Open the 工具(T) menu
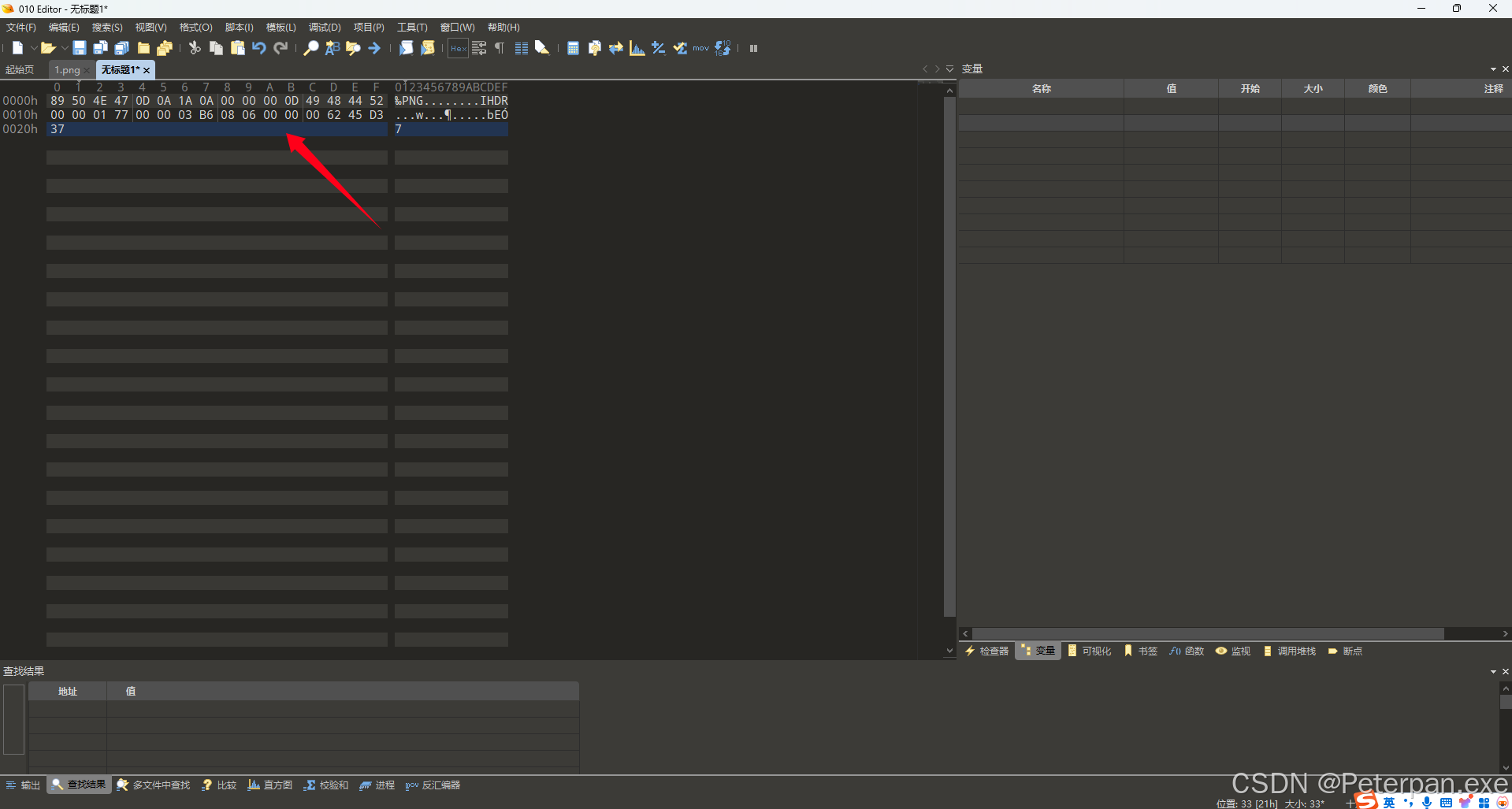 [x=412, y=28]
